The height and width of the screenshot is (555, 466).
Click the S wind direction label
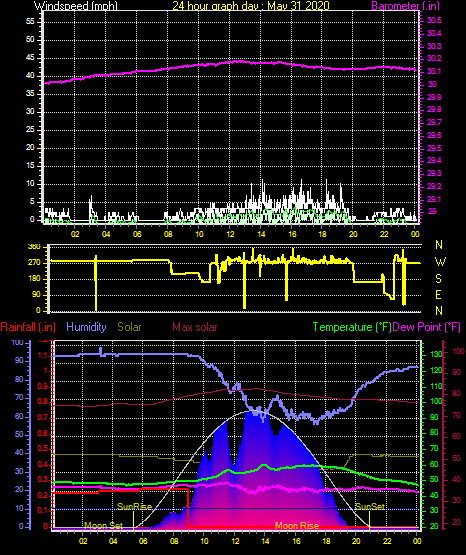tap(438, 279)
